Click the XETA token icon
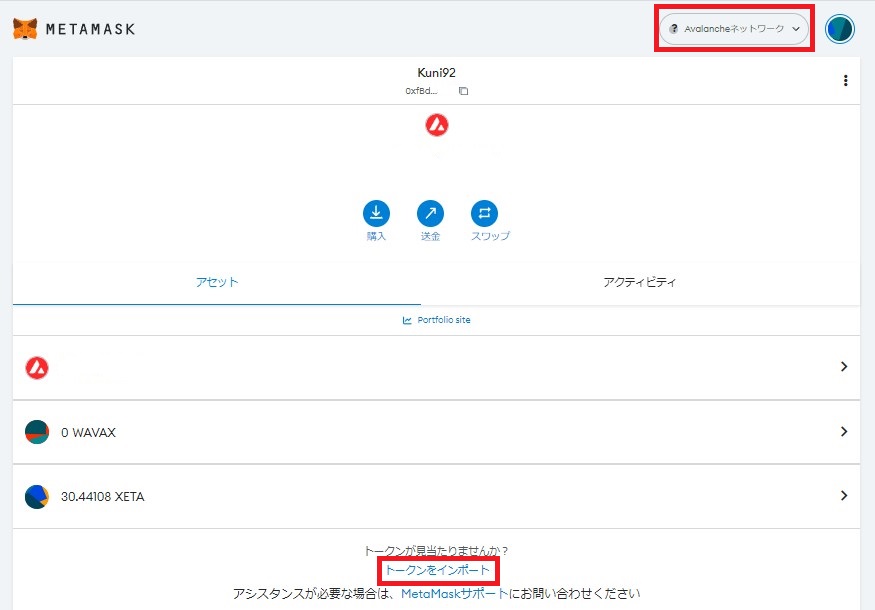Viewport: 875px width, 610px height. (37, 497)
